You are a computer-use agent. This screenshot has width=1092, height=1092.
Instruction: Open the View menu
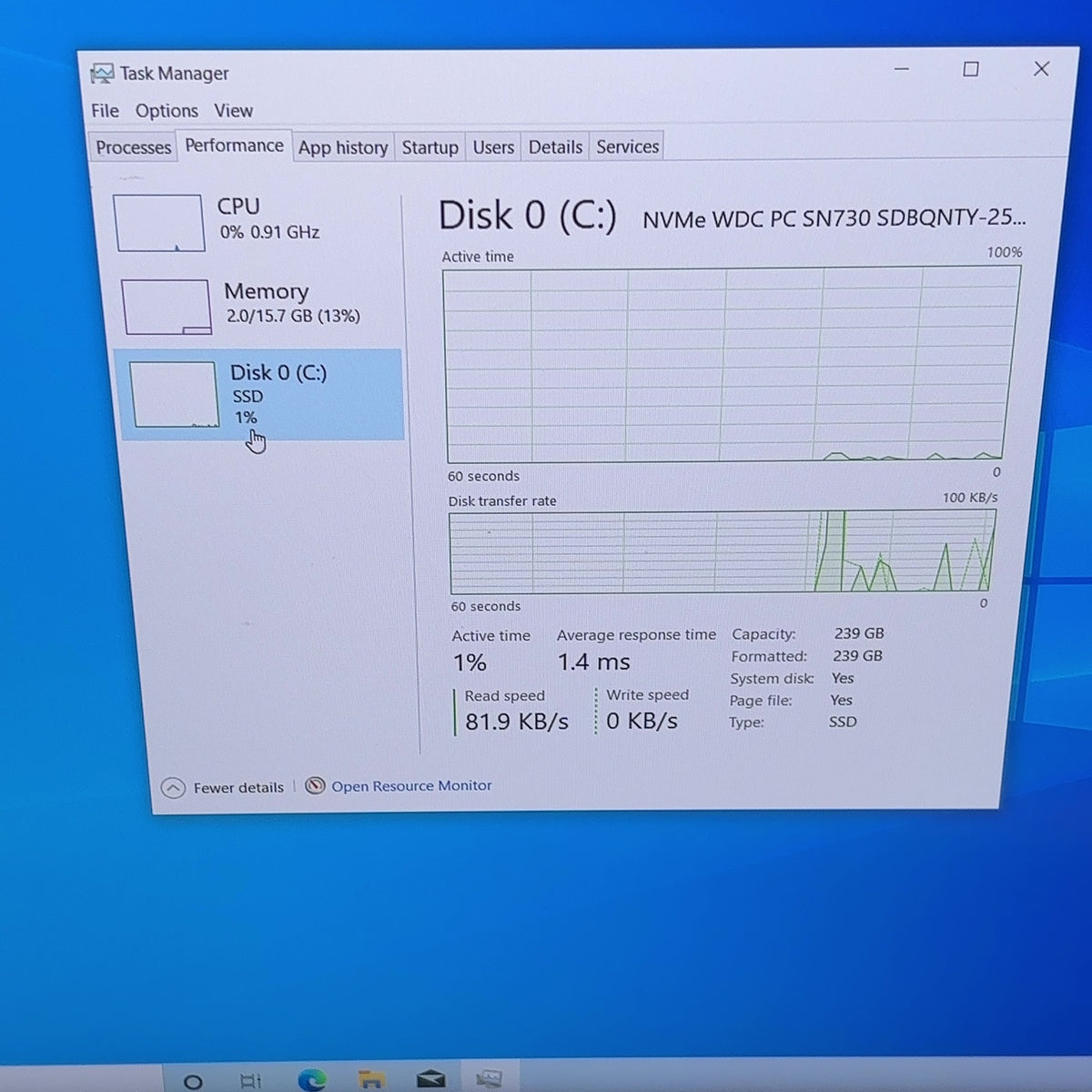coord(234,111)
